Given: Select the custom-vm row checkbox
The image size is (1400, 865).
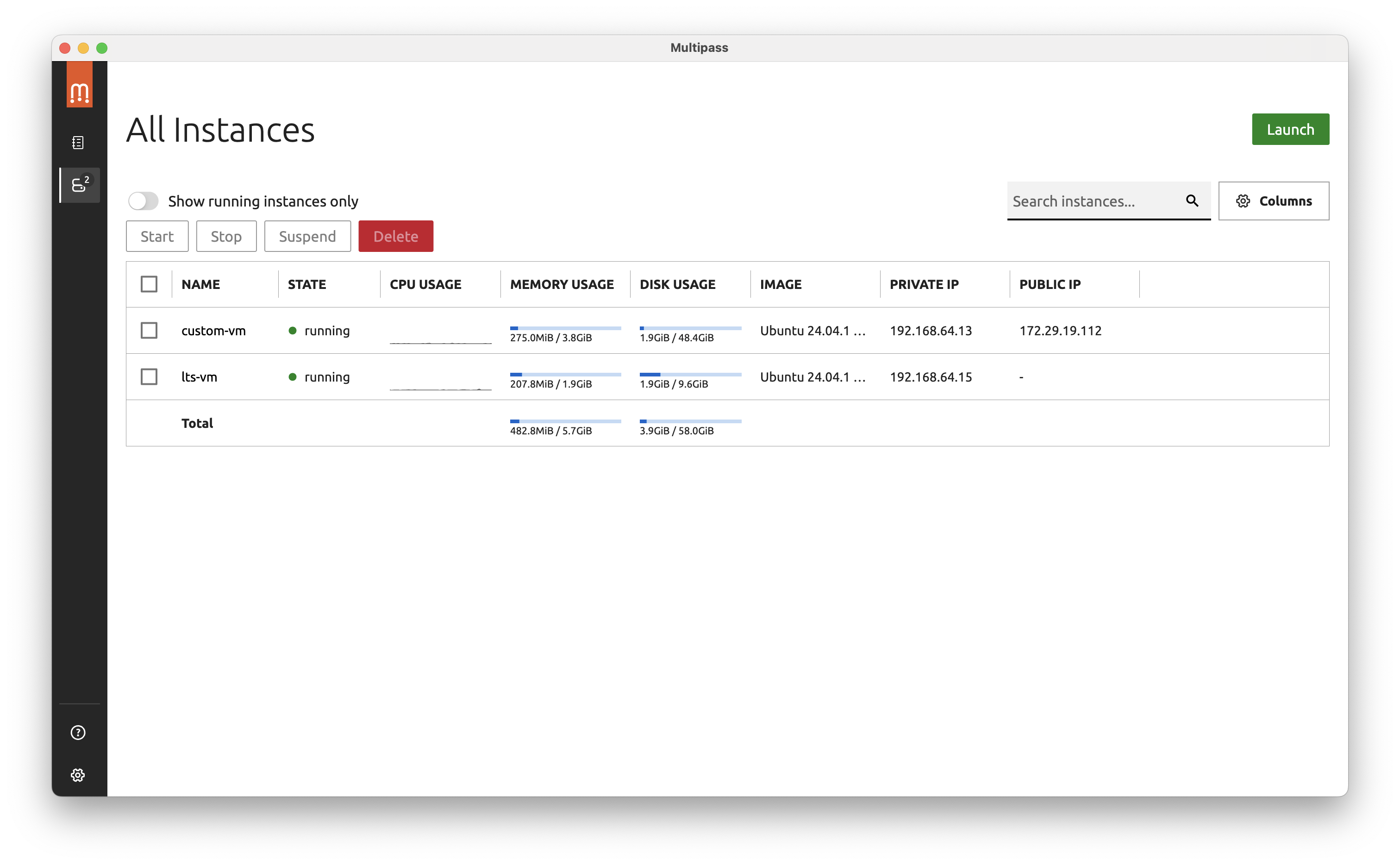Looking at the screenshot, I should coord(149,331).
